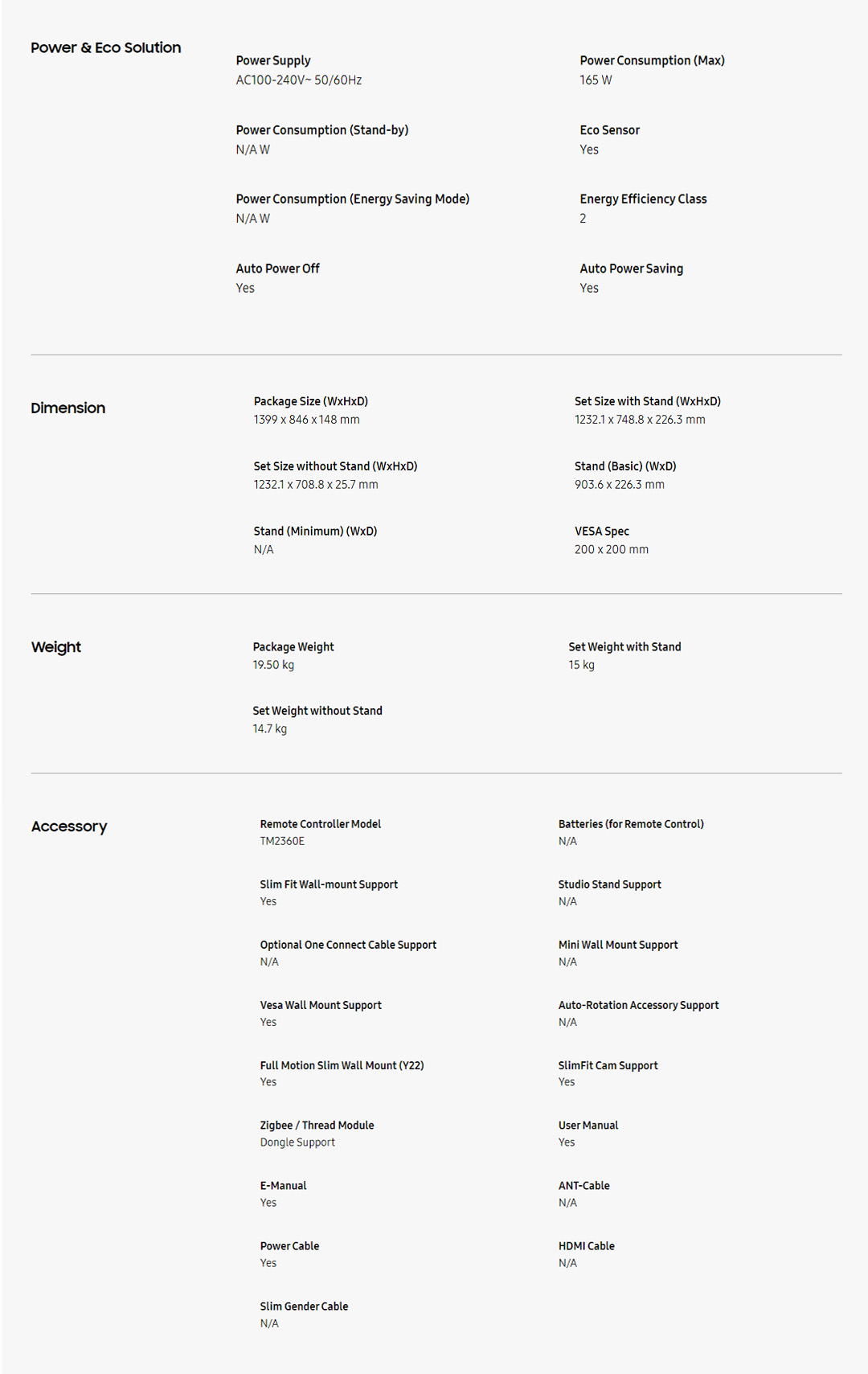This screenshot has height=1374, width=868.
Task: Click the Power & Eco Solution heading
Action: [x=105, y=47]
